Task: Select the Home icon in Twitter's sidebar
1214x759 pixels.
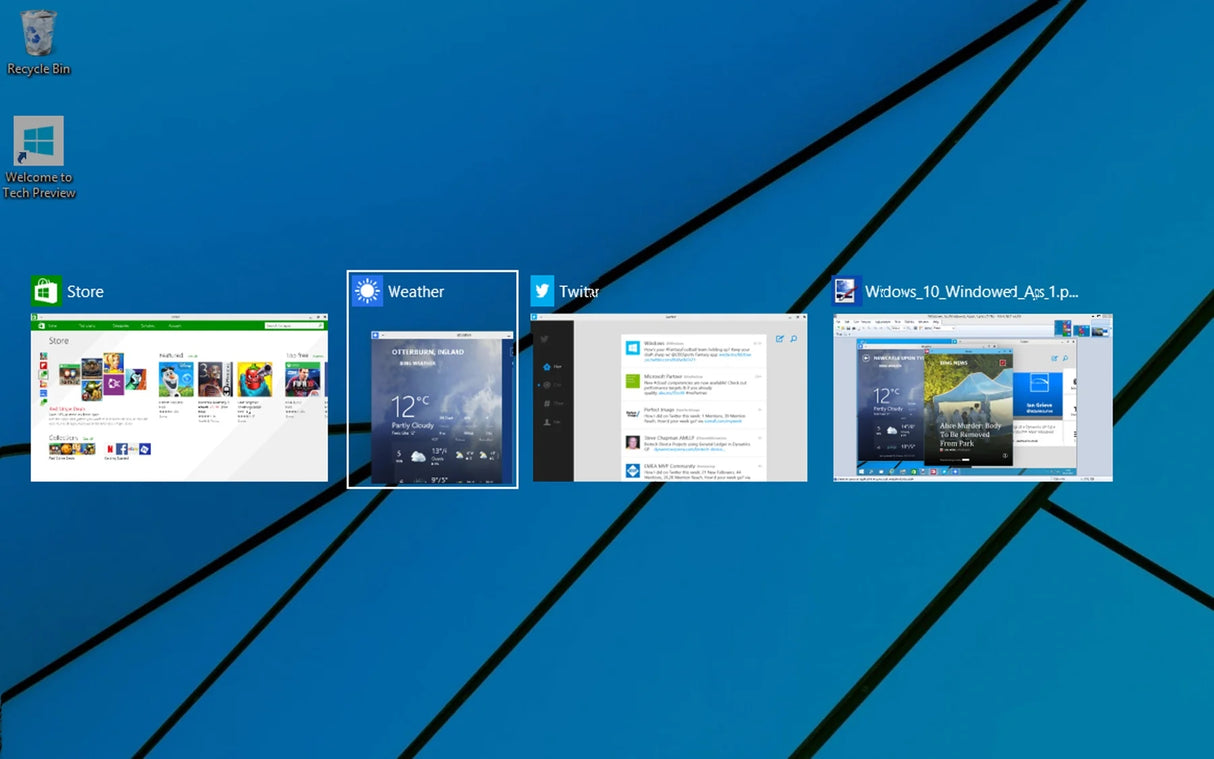Action: coord(546,367)
